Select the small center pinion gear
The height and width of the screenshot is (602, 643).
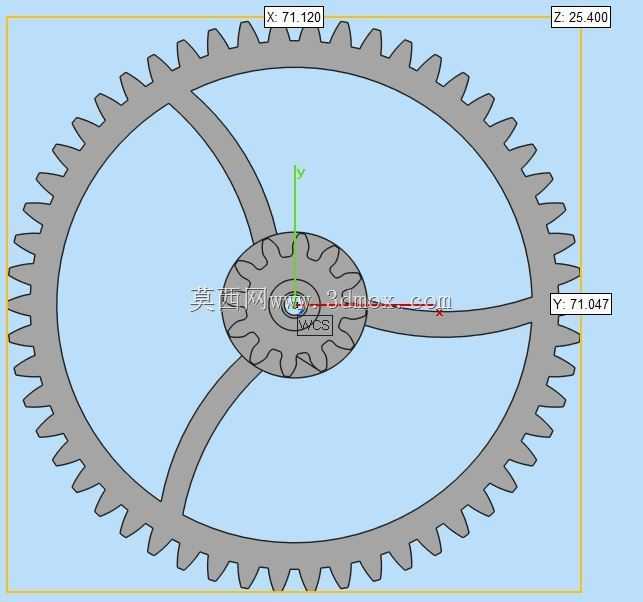294,305
